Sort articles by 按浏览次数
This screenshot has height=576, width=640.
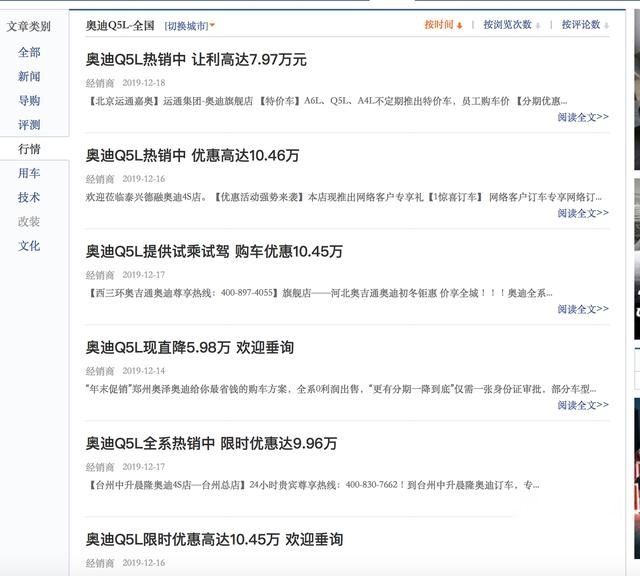coord(511,25)
